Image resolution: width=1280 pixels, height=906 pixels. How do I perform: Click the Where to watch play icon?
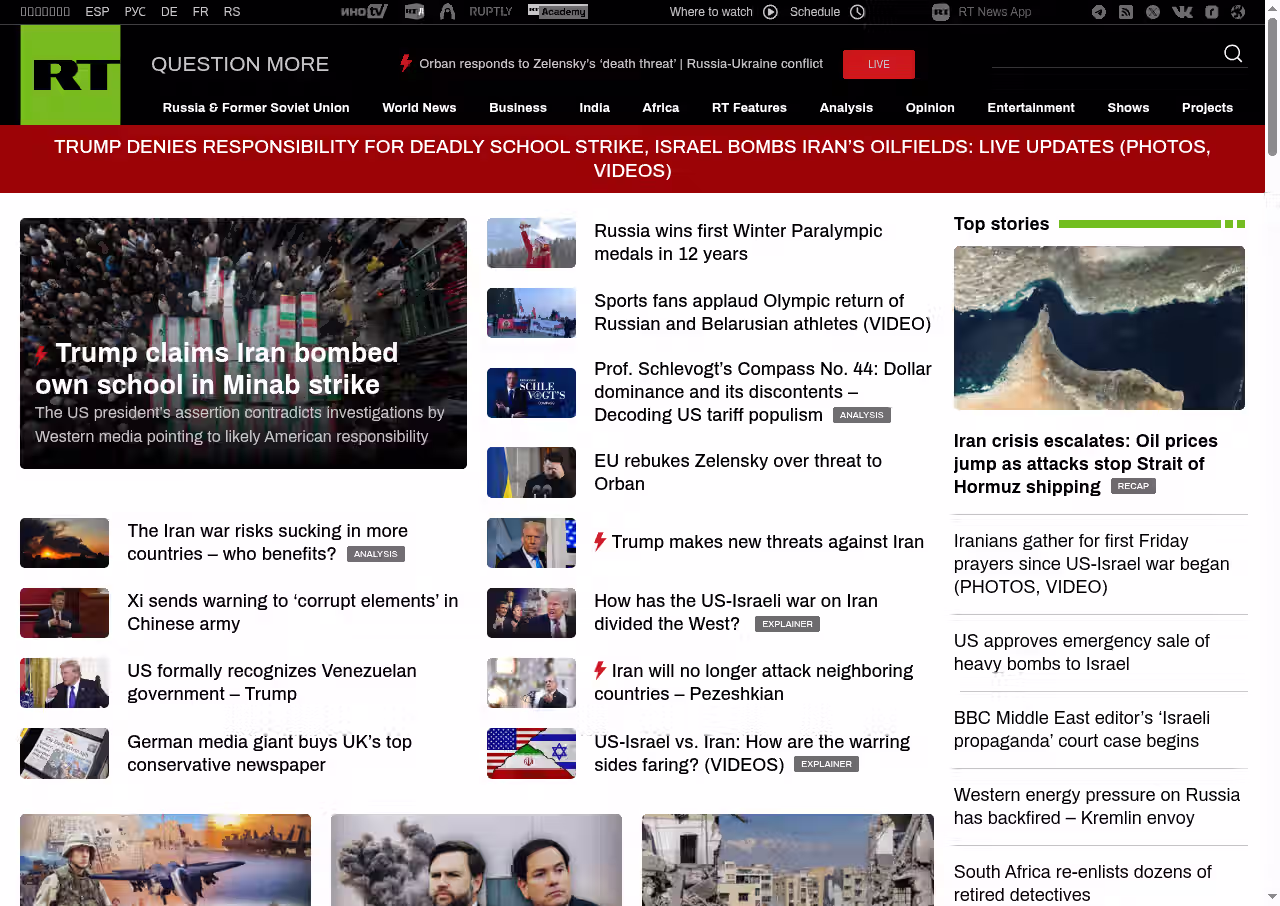click(x=770, y=12)
